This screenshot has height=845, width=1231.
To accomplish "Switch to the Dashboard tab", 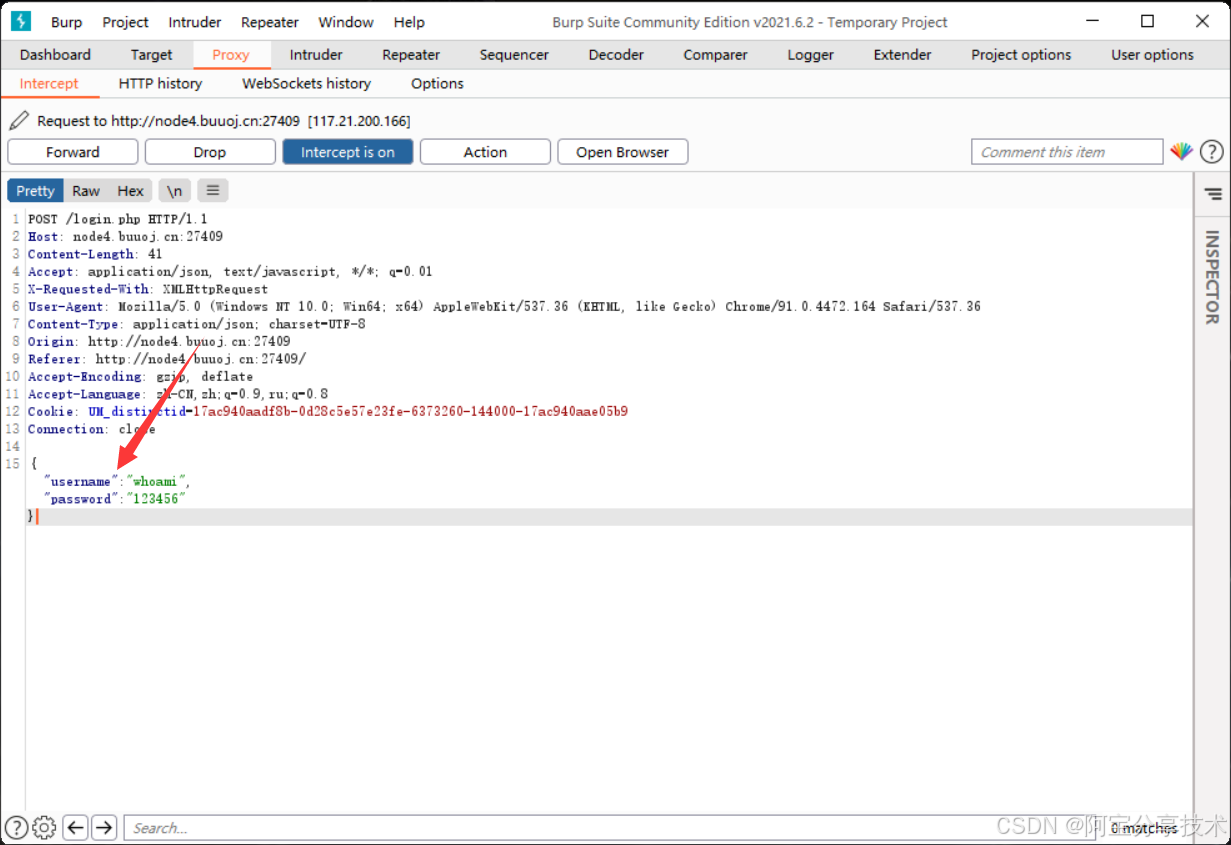I will coord(55,55).
